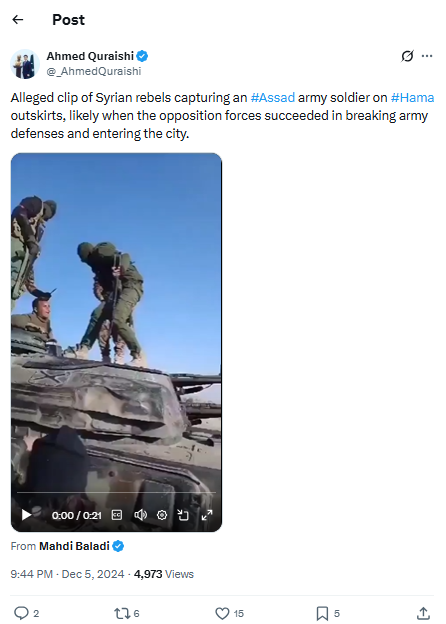
Task: Open the Grok explain icon beside the post
Action: (x=407, y=56)
